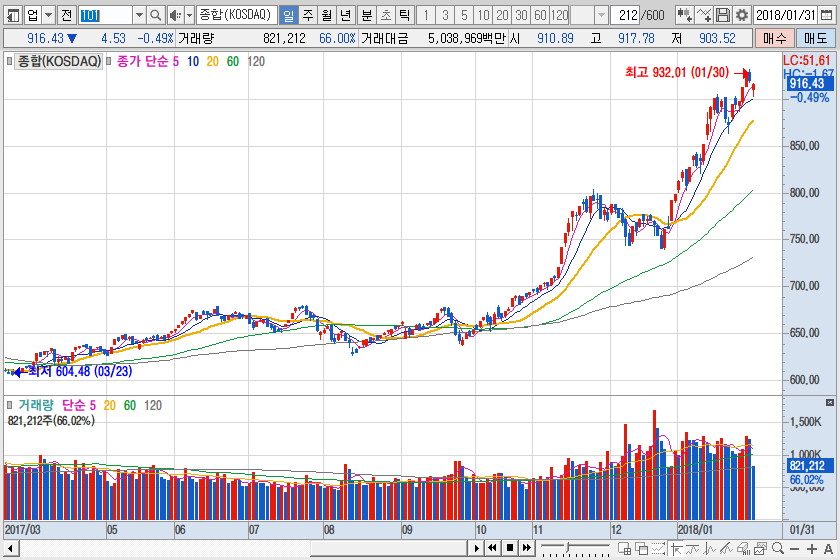
Task: Select the minute (분) chart tab
Action: (x=365, y=15)
